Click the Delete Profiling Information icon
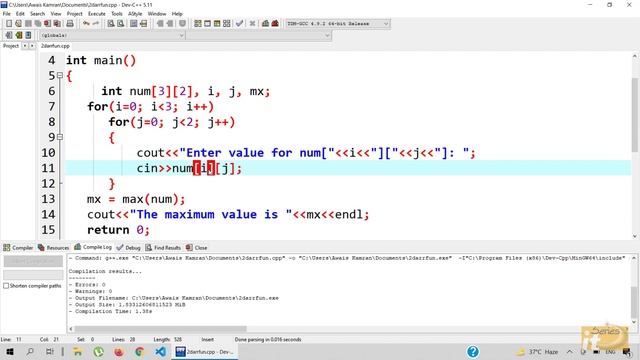This screenshot has width=640, height=360. coord(275,24)
